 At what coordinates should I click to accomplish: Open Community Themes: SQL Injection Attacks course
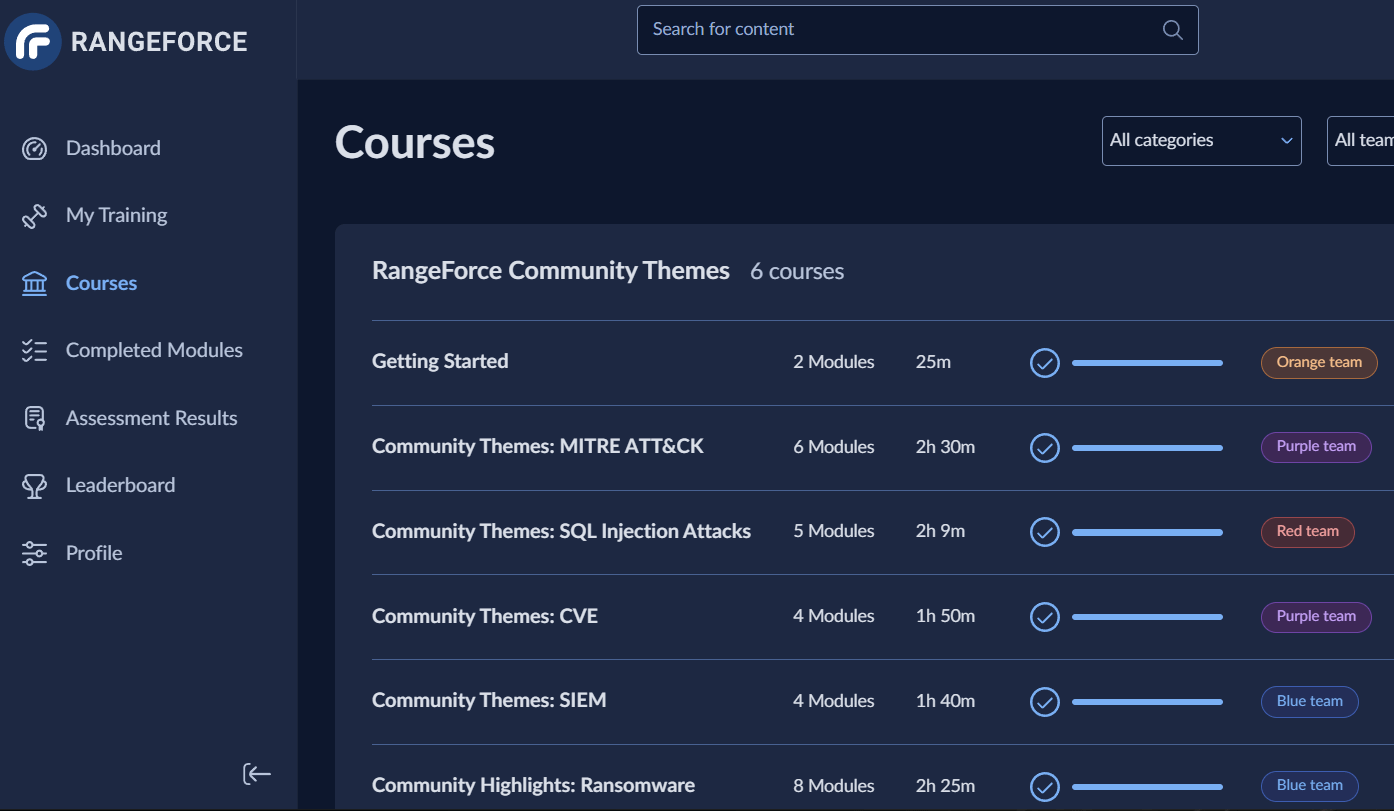pos(561,532)
